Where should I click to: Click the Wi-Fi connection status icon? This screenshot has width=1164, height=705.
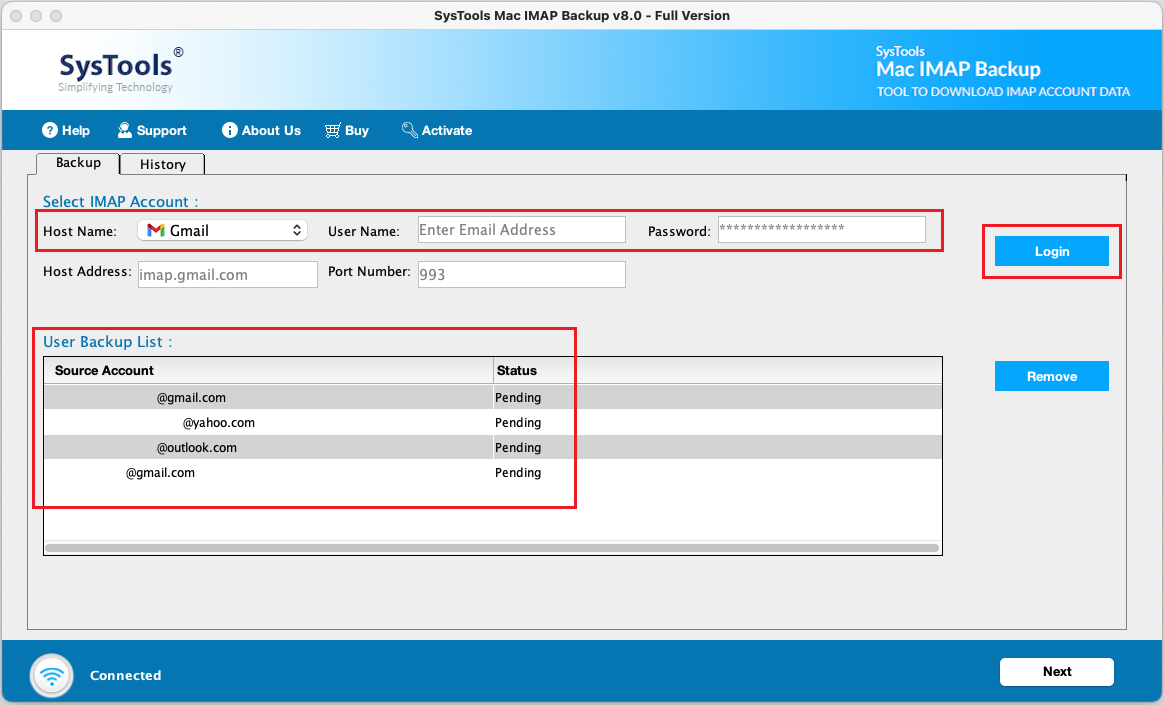tap(52, 675)
